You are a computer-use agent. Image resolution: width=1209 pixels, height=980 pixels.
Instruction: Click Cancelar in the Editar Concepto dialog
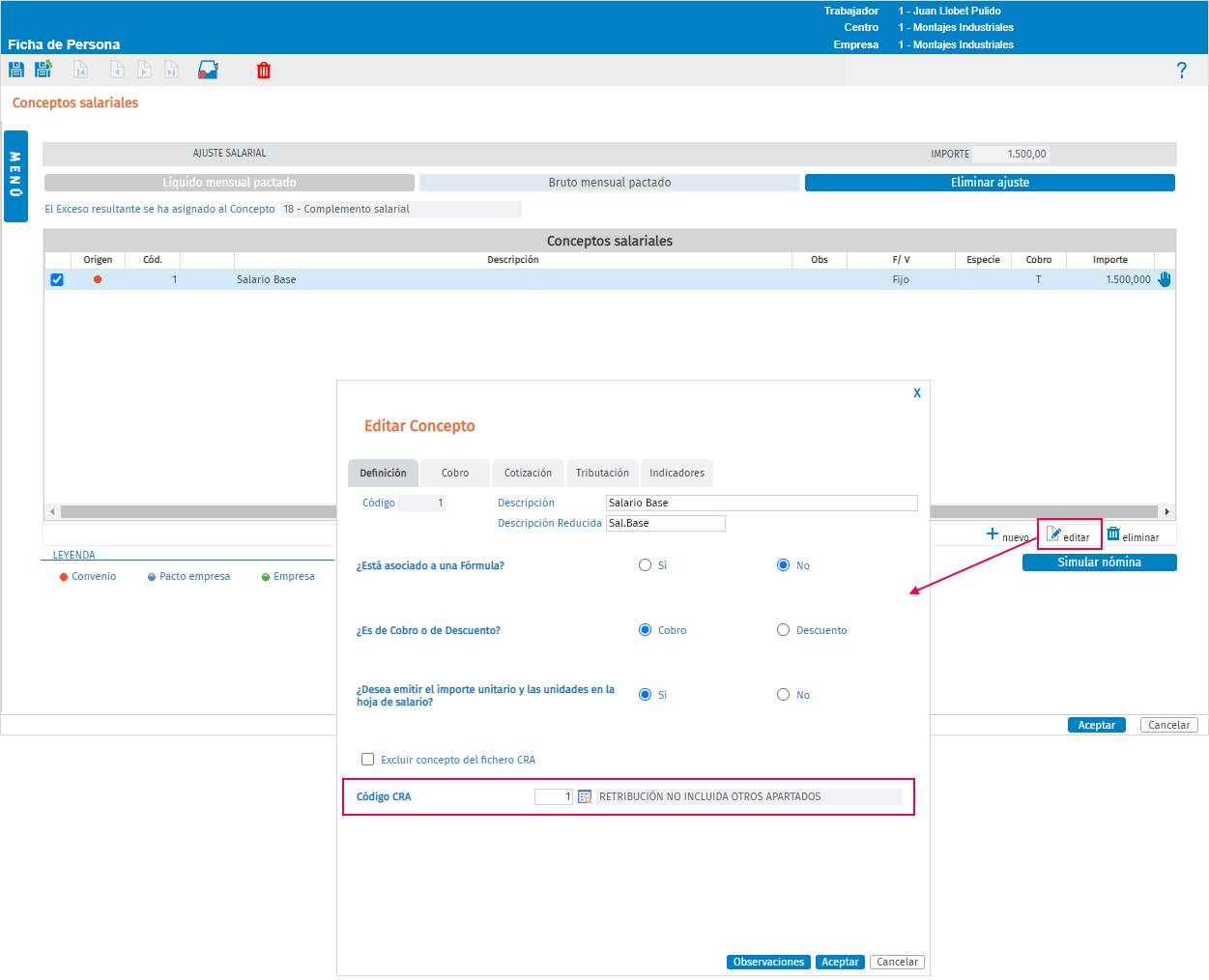[897, 962]
